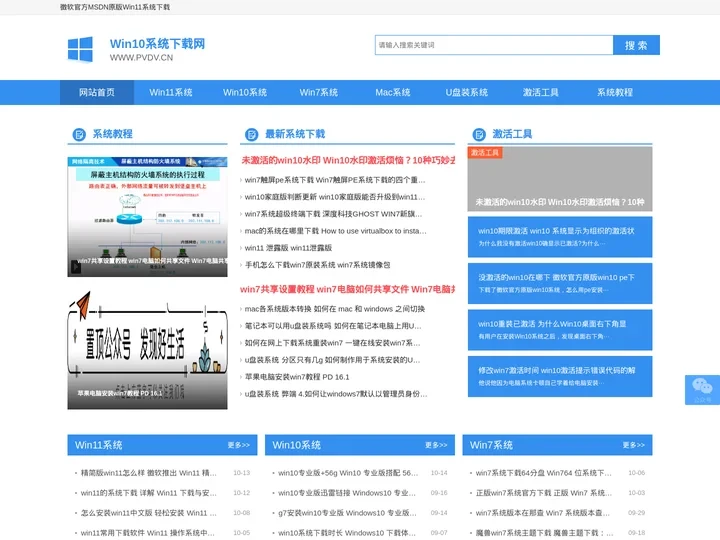Screen dimensions: 720x540
Task: Open the 没激活的win10在哪下 blue card
Action: [x=560, y=283]
